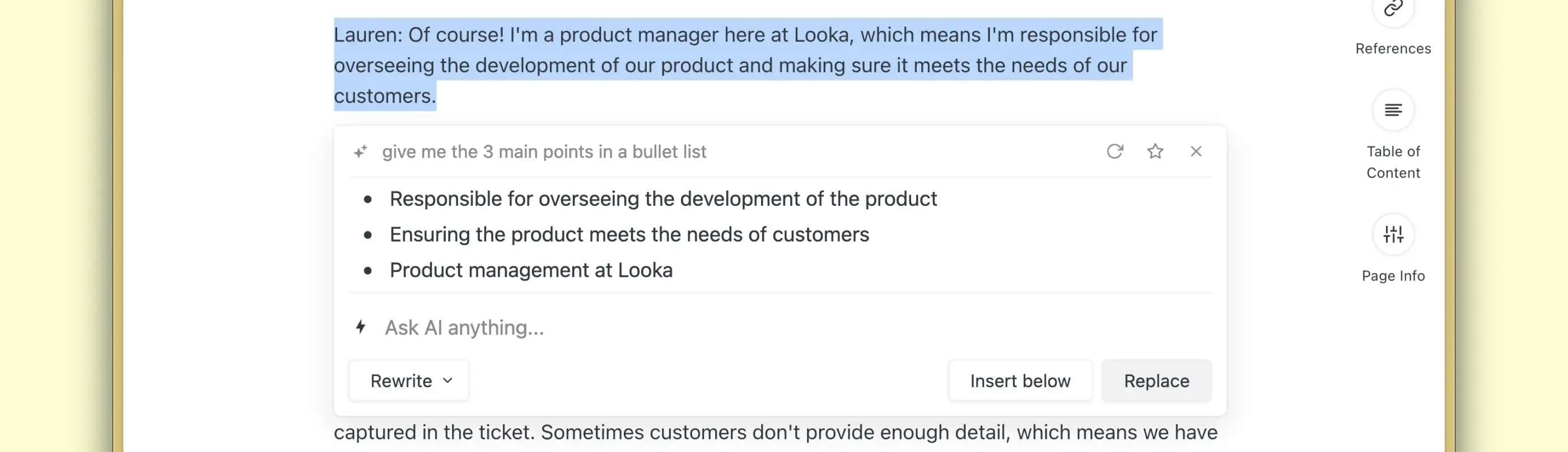The width and height of the screenshot is (1568, 452).
Task: Open the References link icon
Action: pyautogui.click(x=1393, y=9)
